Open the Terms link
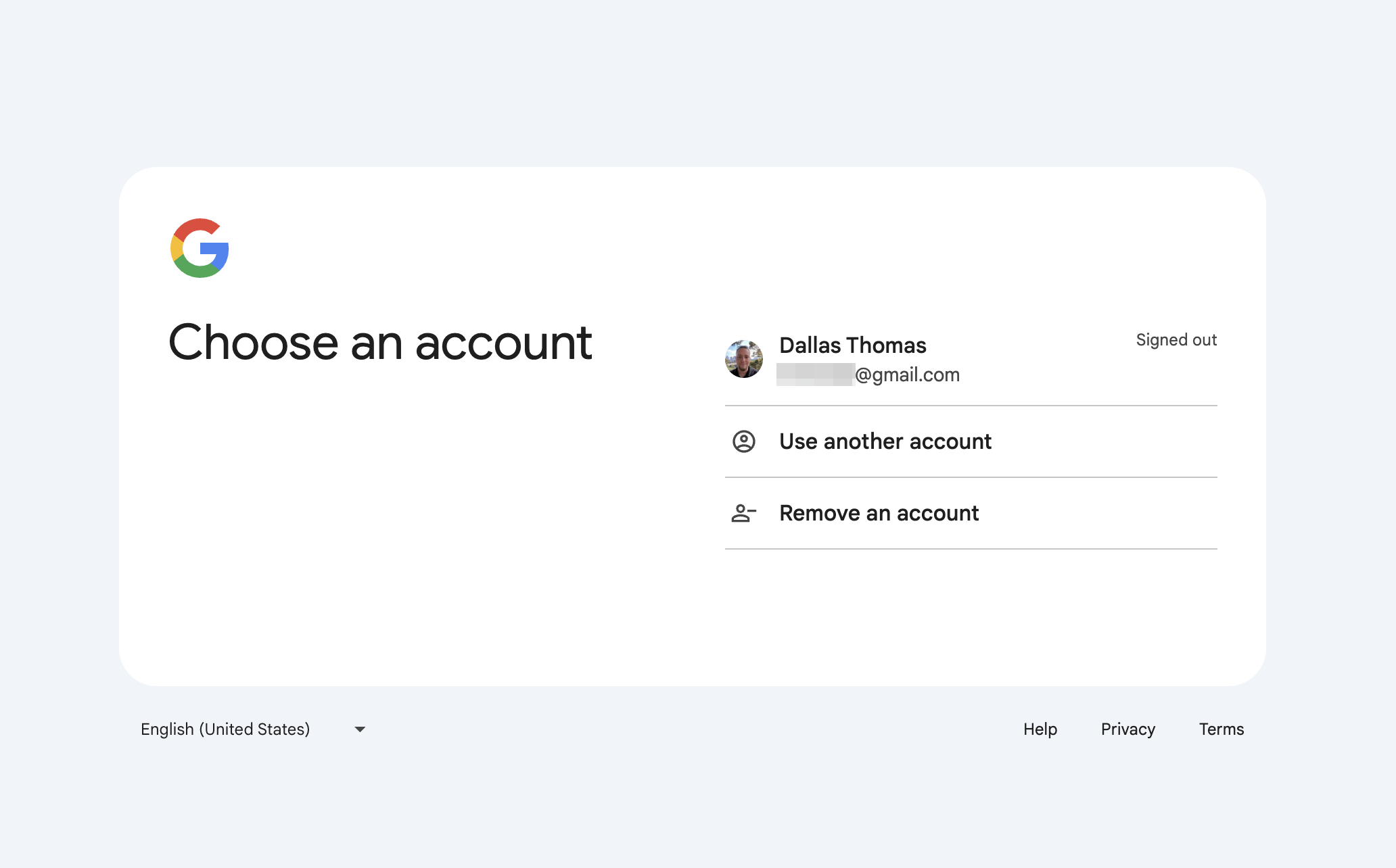This screenshot has width=1396, height=868. point(1221,729)
